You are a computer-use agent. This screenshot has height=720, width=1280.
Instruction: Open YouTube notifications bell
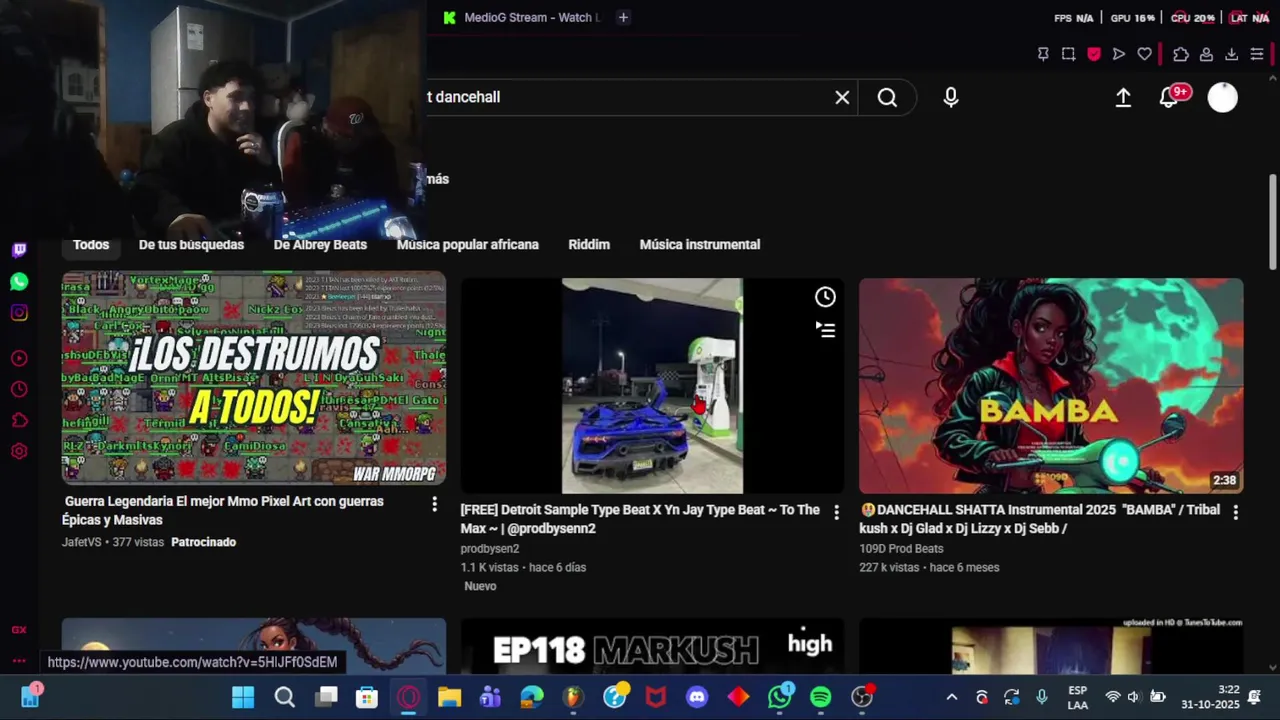[x=1168, y=97]
